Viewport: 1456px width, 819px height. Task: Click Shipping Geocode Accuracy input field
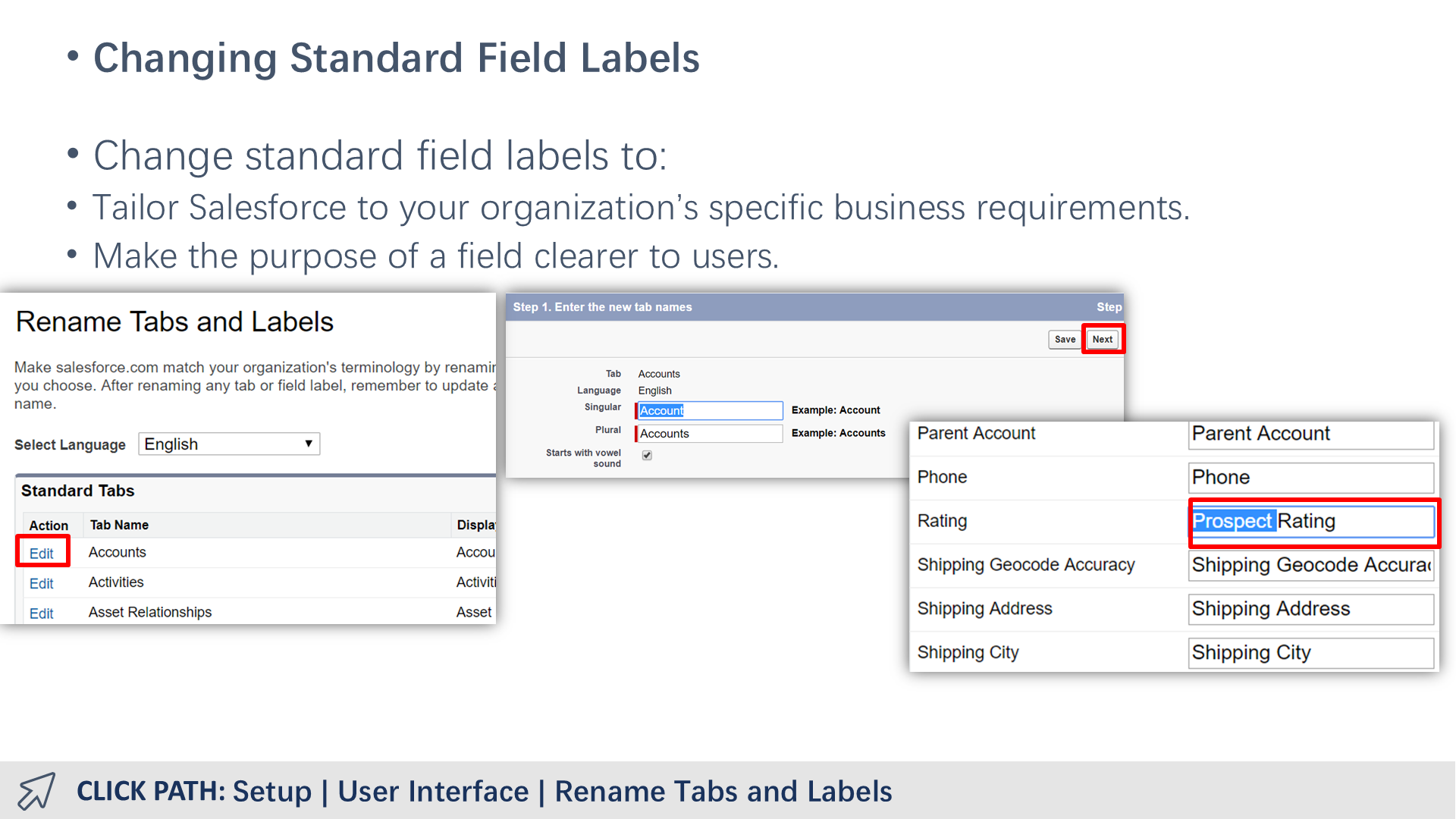1310,565
